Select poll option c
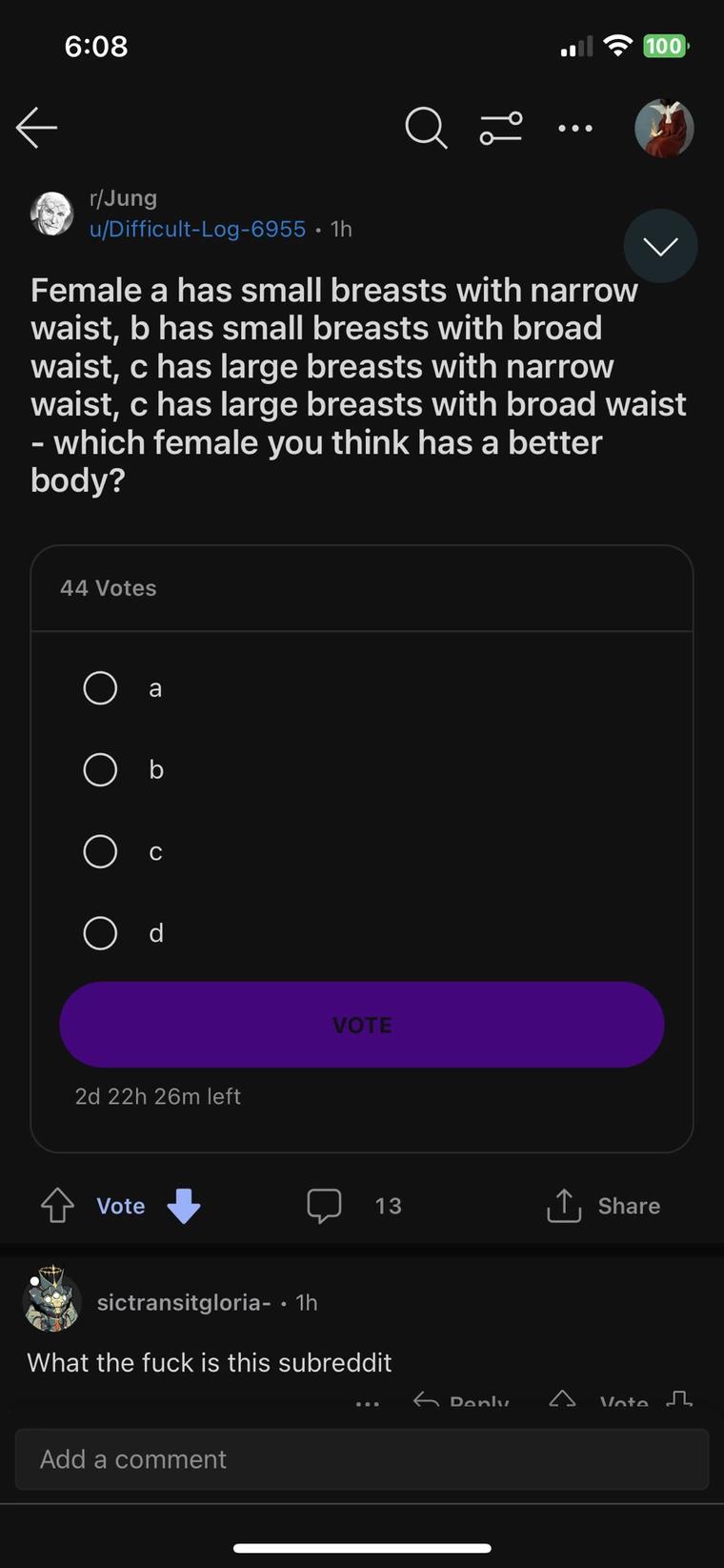 tap(100, 851)
